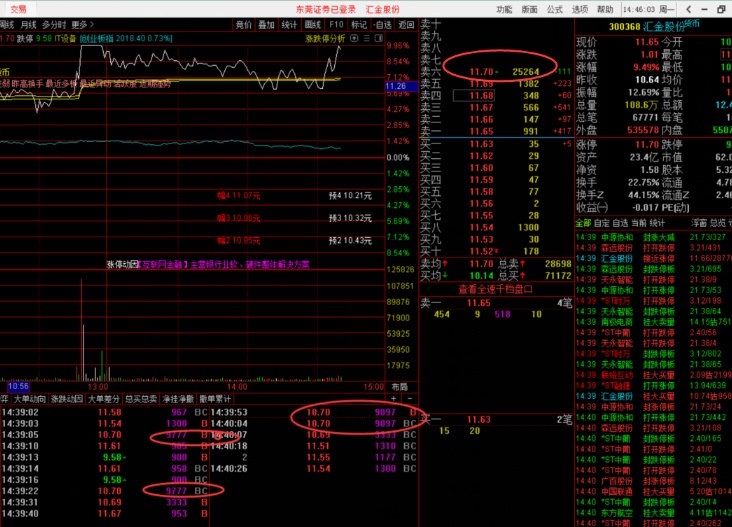Viewport: 732px width, 527px height.
Task: Select the 大单差分 tab
Action: 104,399
